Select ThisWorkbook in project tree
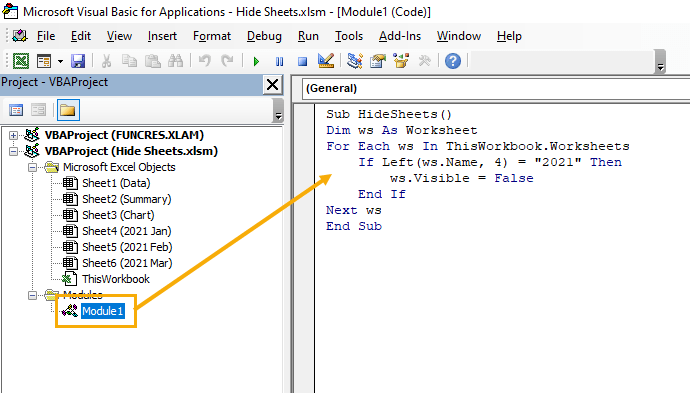This screenshot has width=690, height=393. (x=116, y=279)
